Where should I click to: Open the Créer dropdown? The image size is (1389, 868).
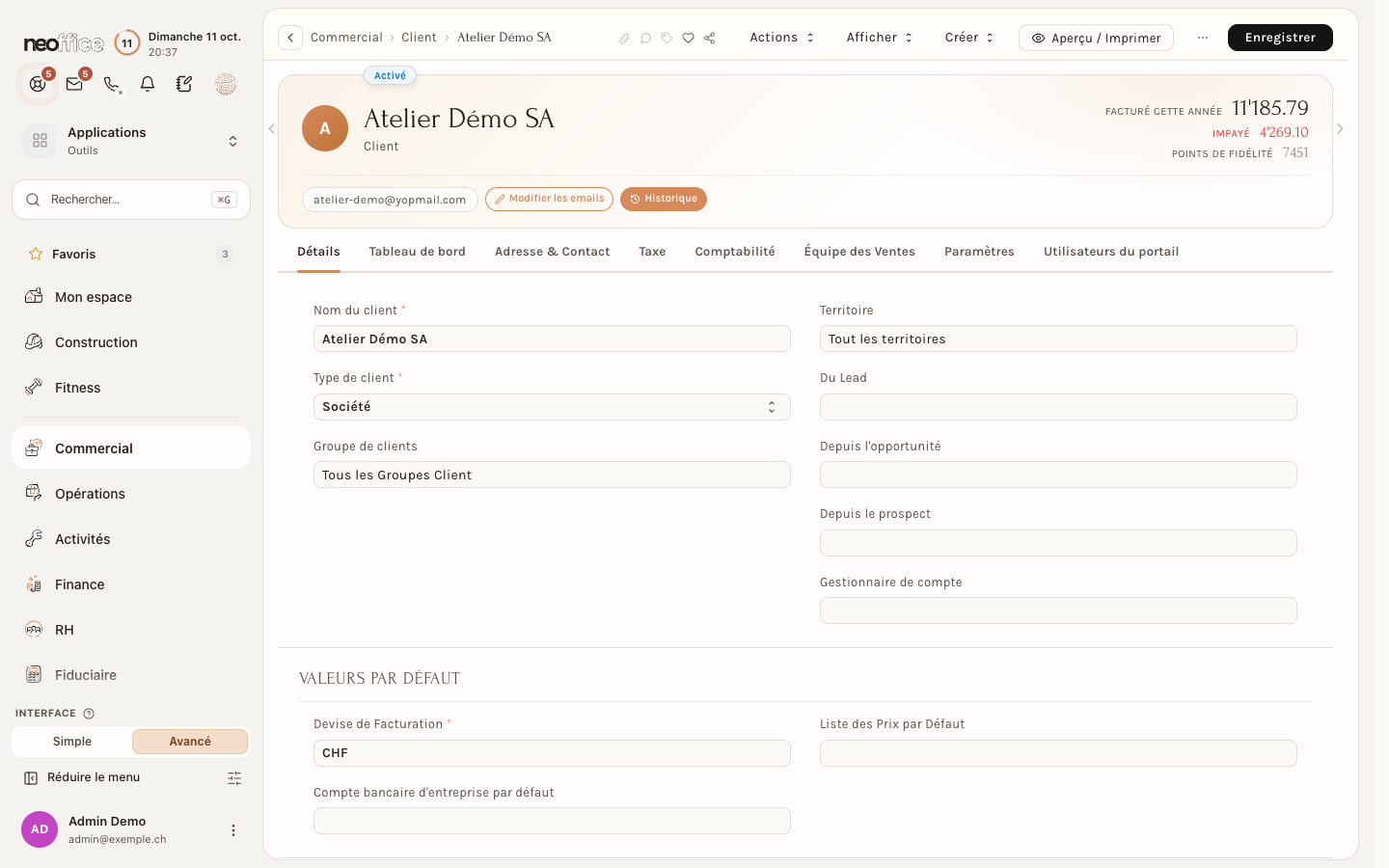(x=969, y=38)
